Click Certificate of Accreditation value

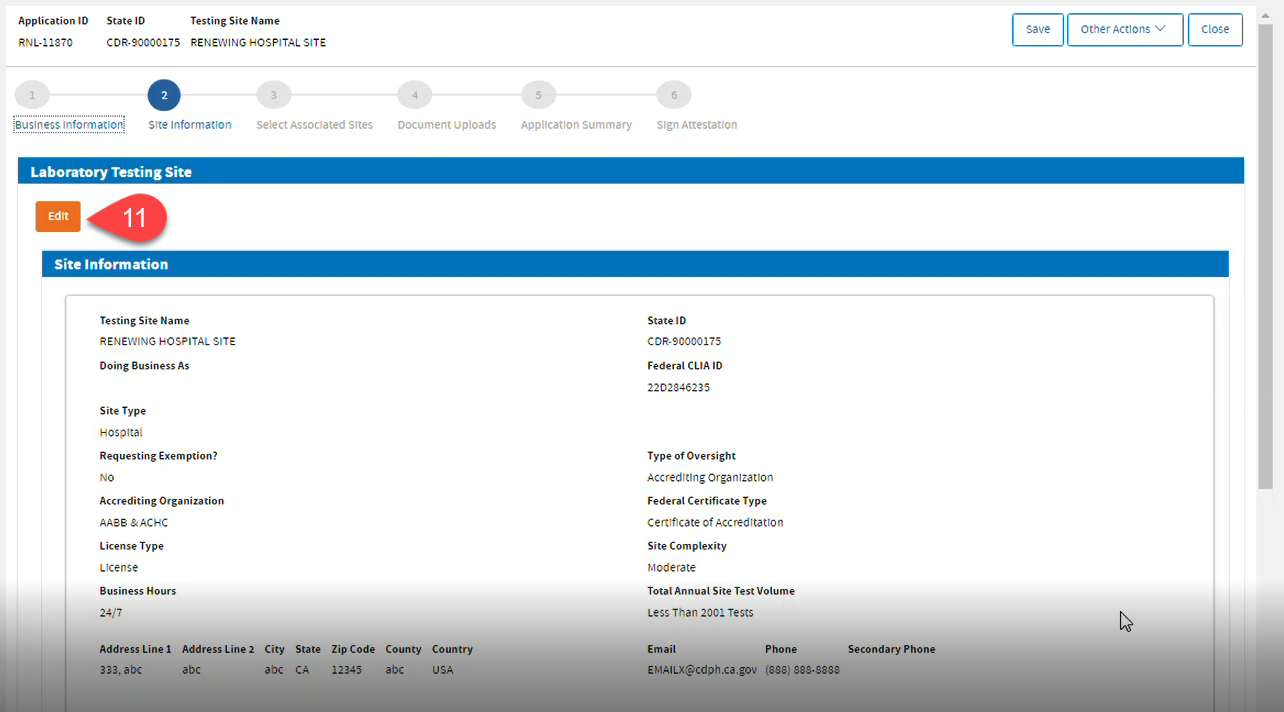point(715,522)
